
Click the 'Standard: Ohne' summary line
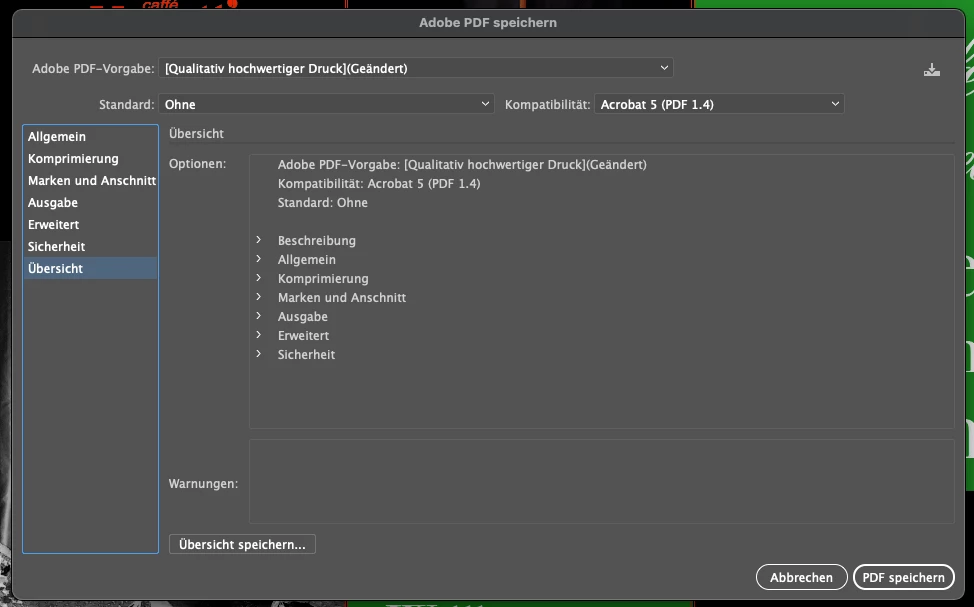pos(322,203)
